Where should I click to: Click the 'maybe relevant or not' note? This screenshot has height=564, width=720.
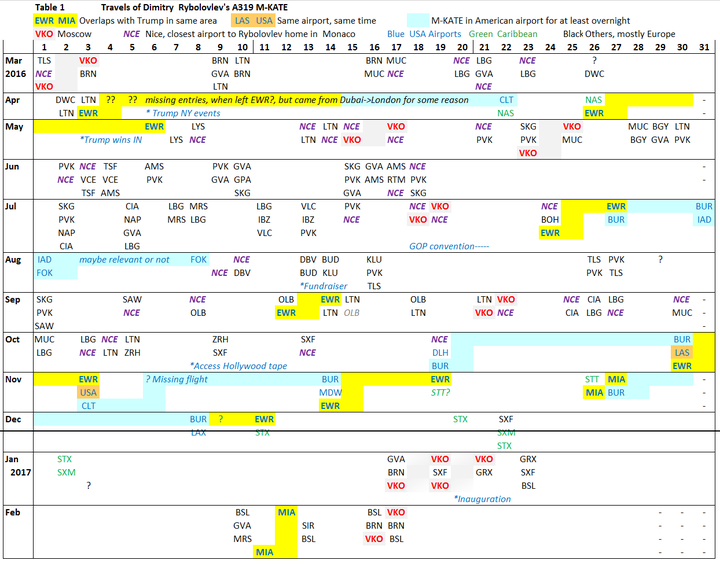coord(124,259)
